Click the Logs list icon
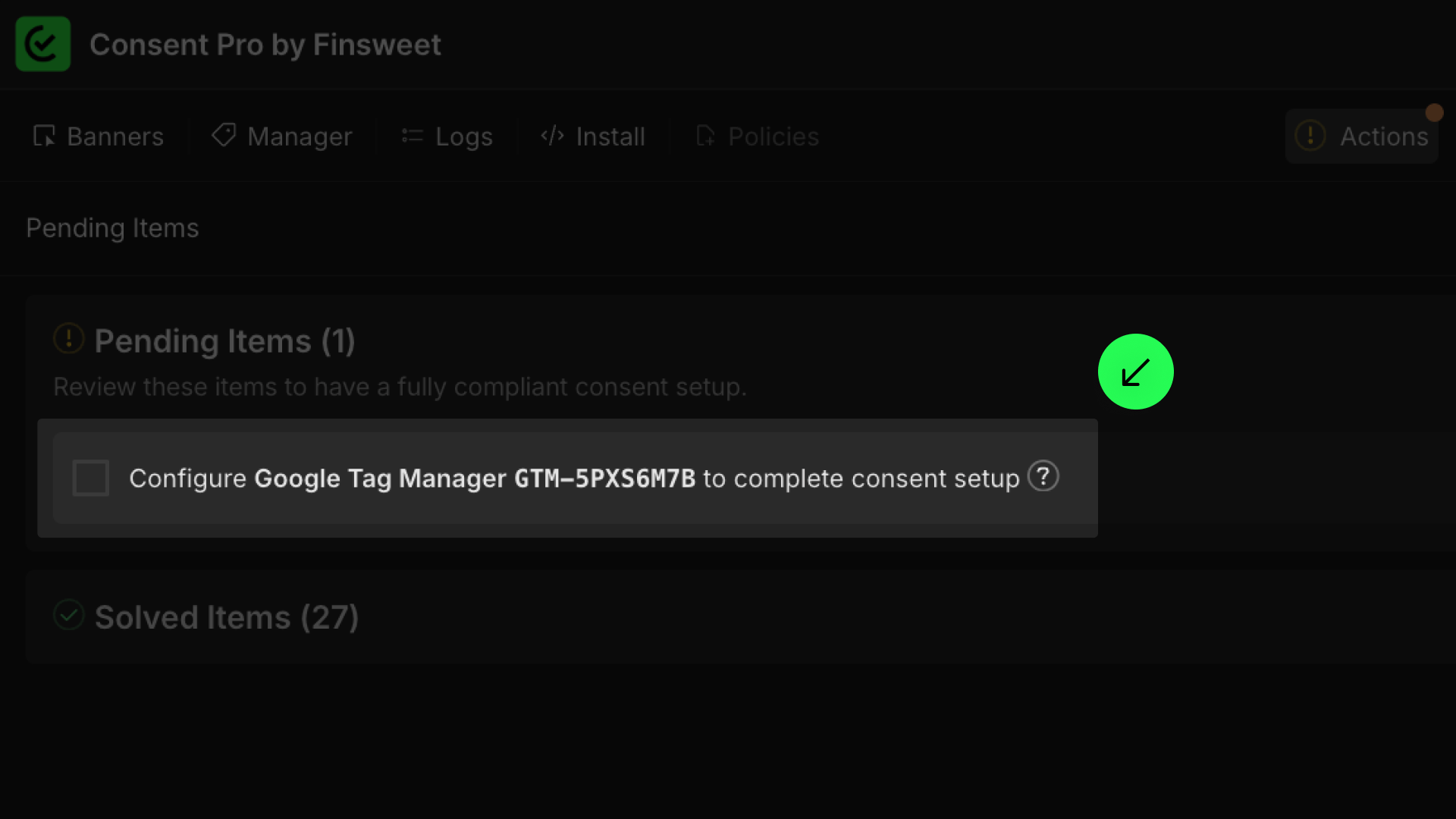 412,136
